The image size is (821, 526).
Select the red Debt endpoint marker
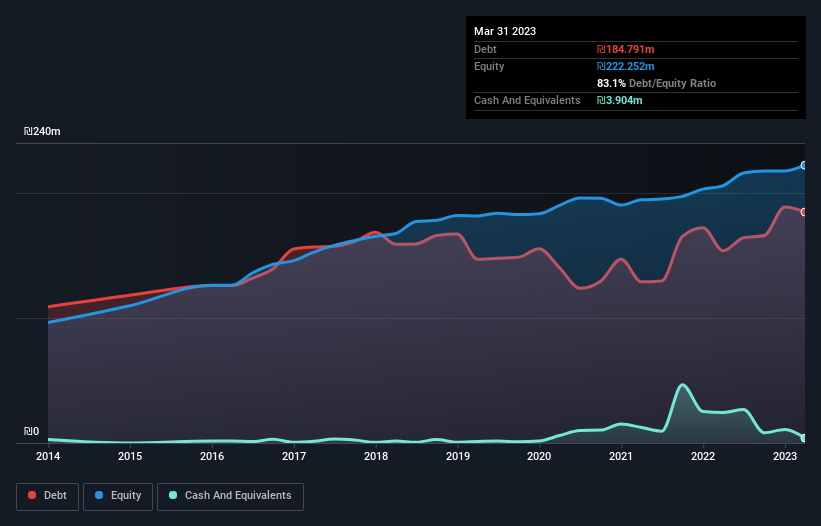(x=804, y=212)
